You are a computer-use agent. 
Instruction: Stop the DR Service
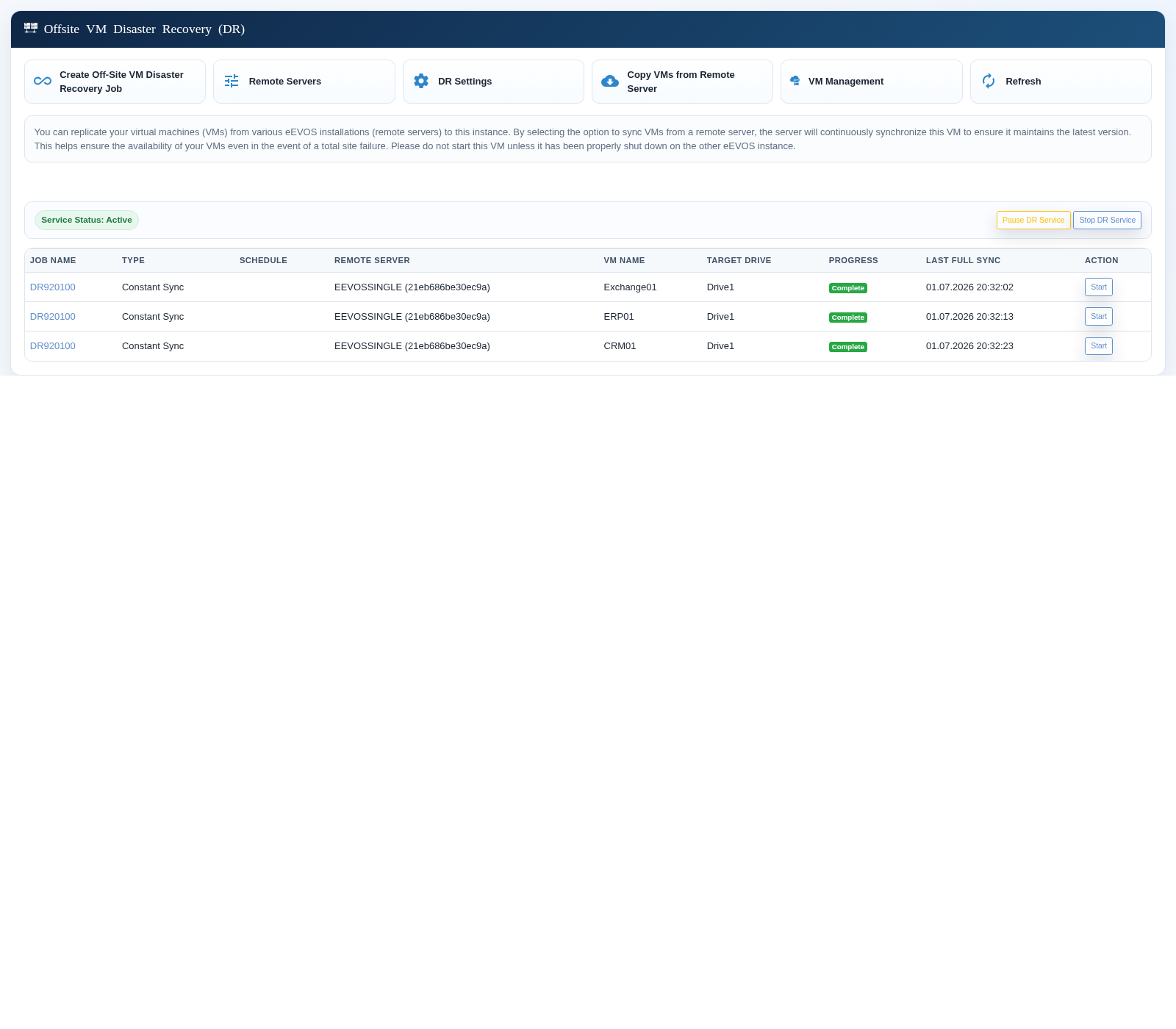tap(1107, 220)
